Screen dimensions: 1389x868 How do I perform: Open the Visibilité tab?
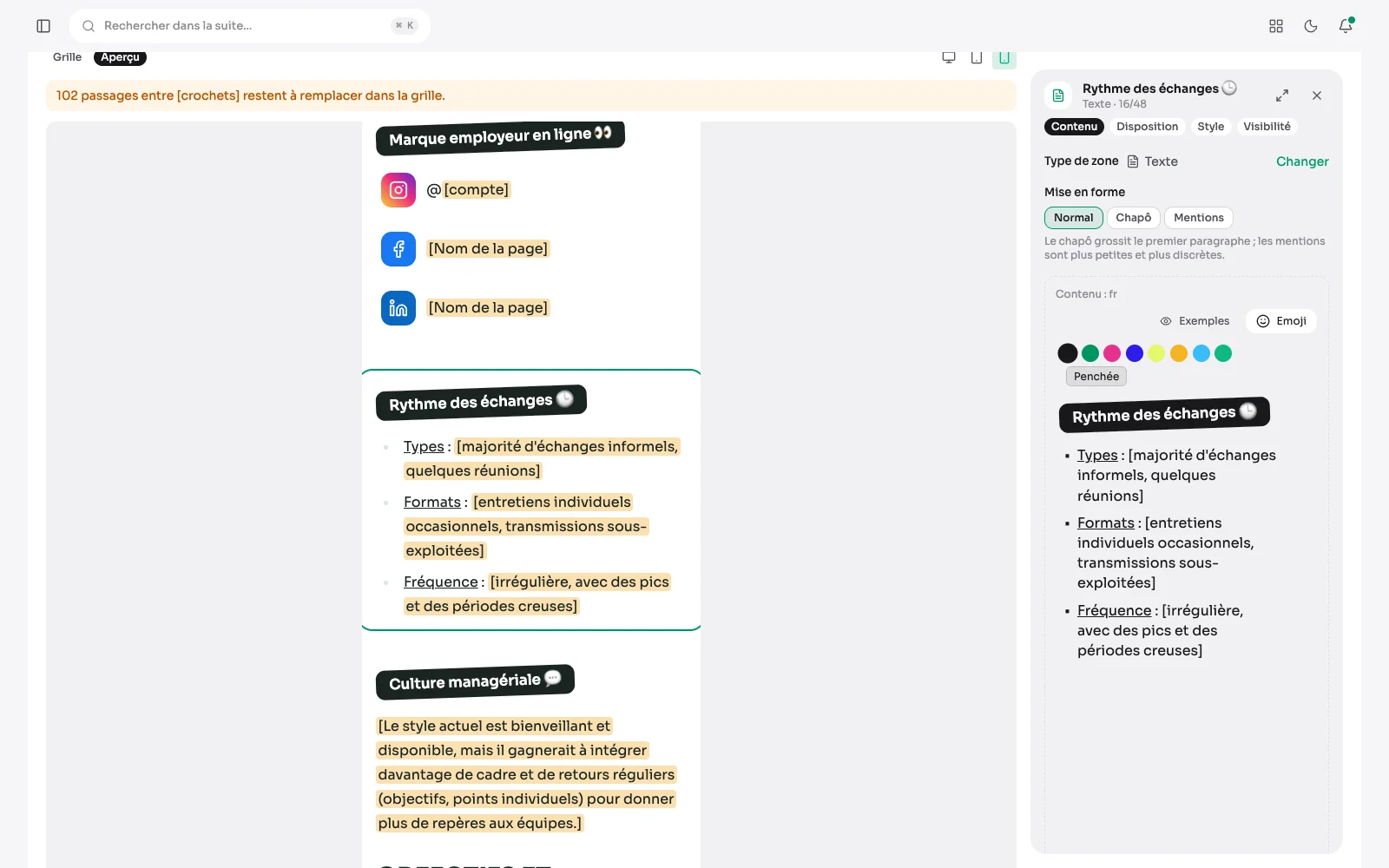click(x=1267, y=127)
